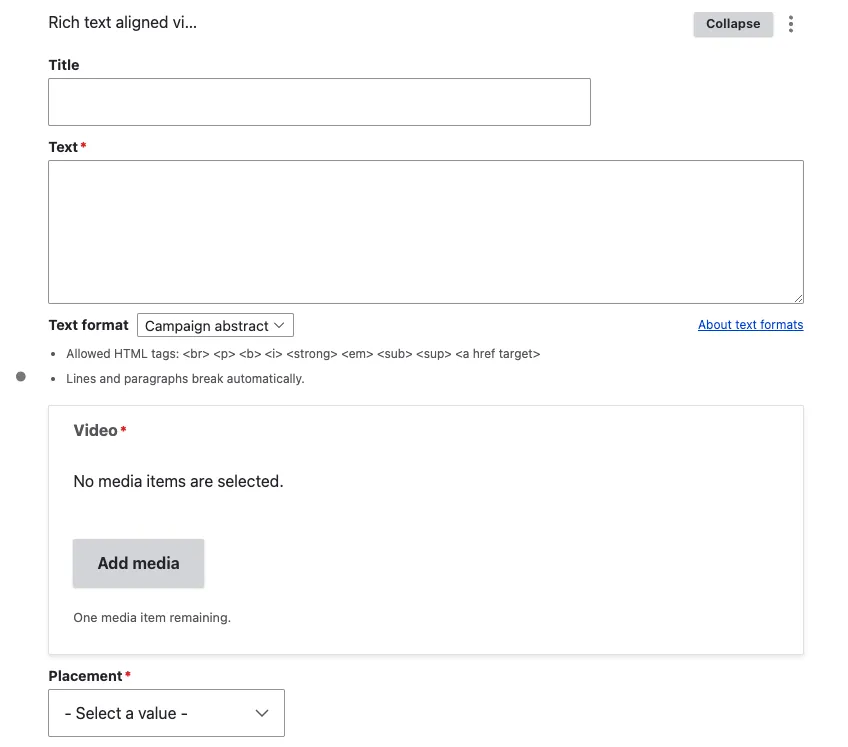The image size is (848, 747).
Task: Click the Video section heading
Action: (95, 430)
